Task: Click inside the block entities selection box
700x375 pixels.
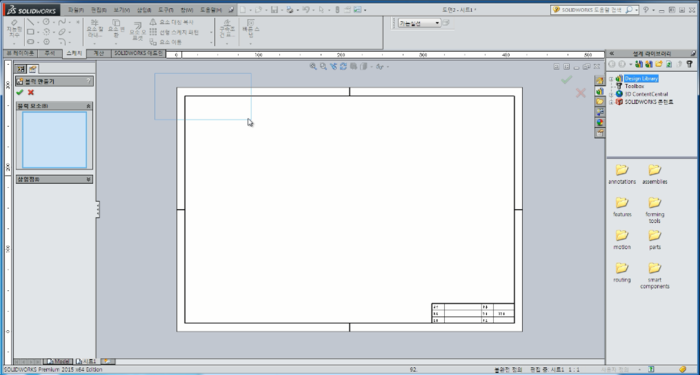Action: point(54,140)
